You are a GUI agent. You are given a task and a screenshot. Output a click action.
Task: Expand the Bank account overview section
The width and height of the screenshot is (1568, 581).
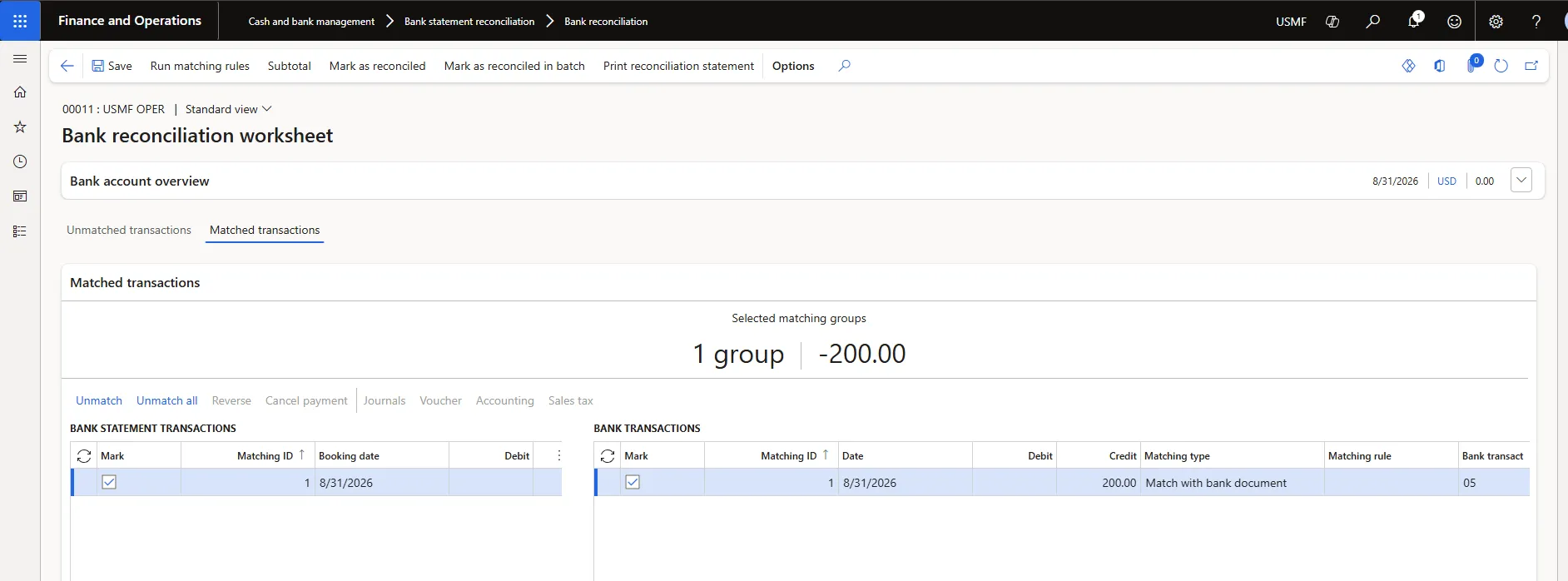[x=1521, y=180]
